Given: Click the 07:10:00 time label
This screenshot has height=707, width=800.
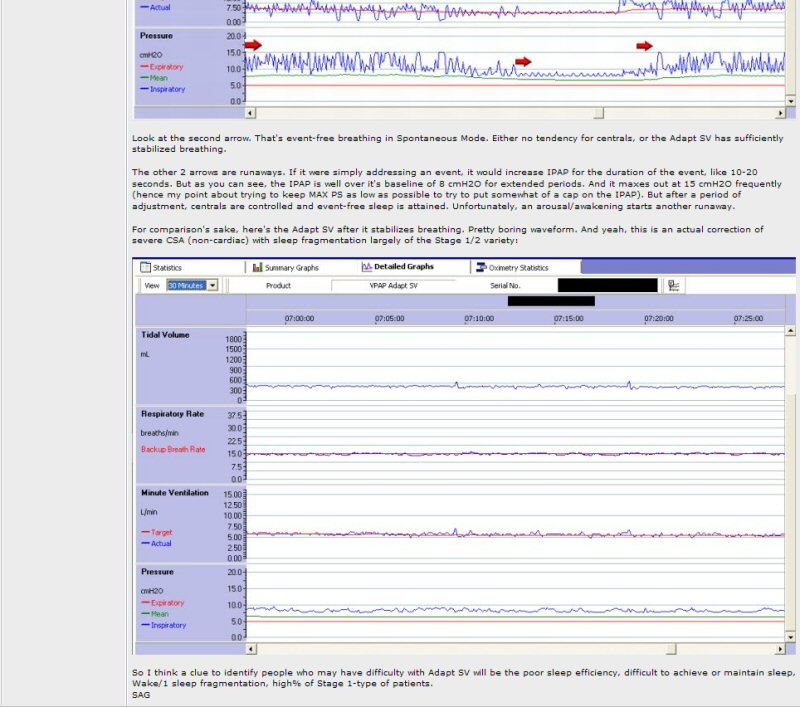Looking at the screenshot, I should [x=479, y=318].
